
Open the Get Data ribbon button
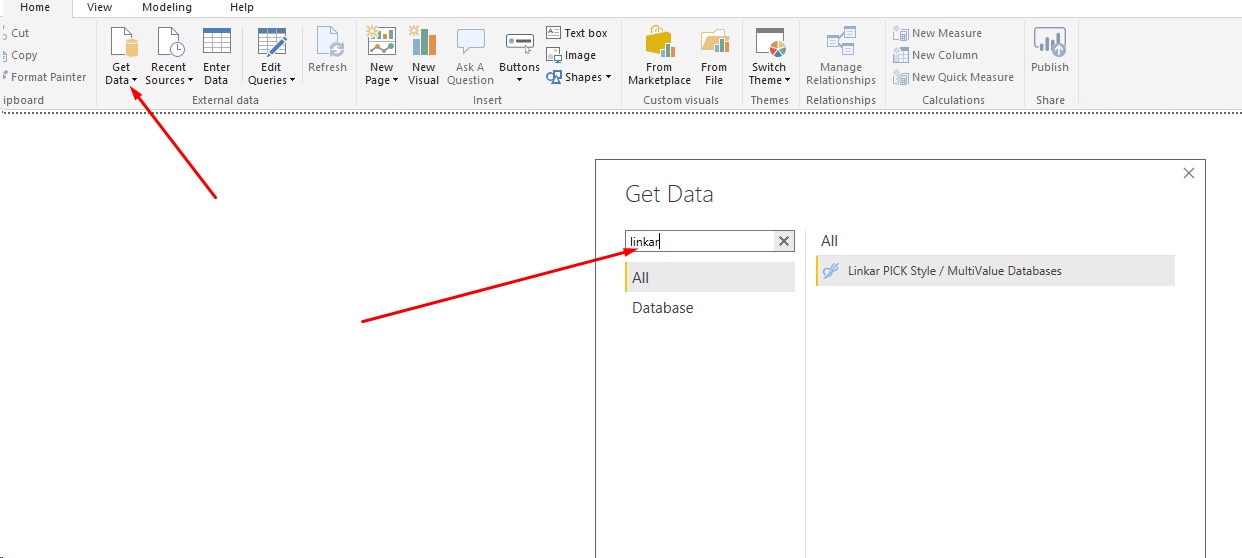coord(121,56)
